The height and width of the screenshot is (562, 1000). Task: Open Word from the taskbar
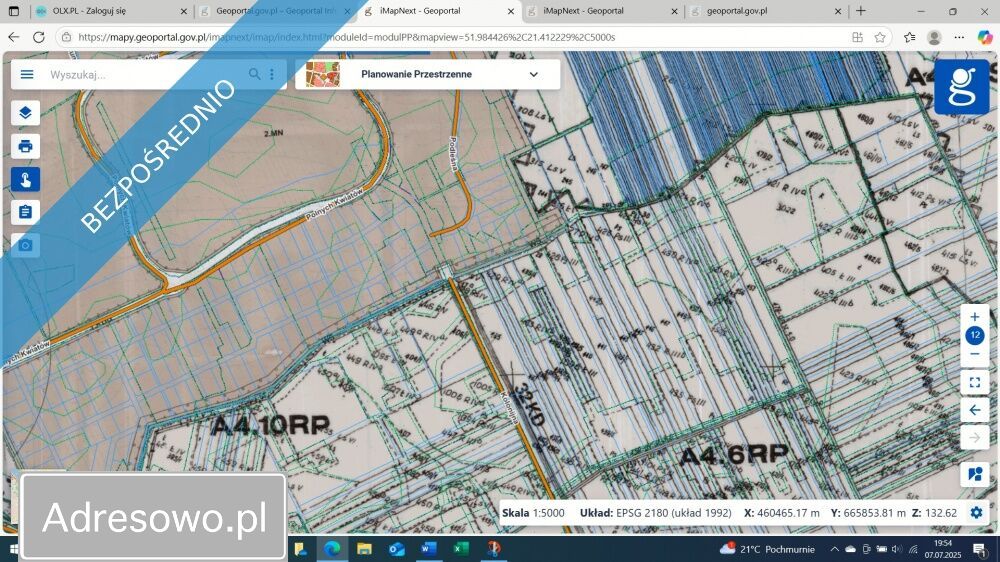click(429, 549)
